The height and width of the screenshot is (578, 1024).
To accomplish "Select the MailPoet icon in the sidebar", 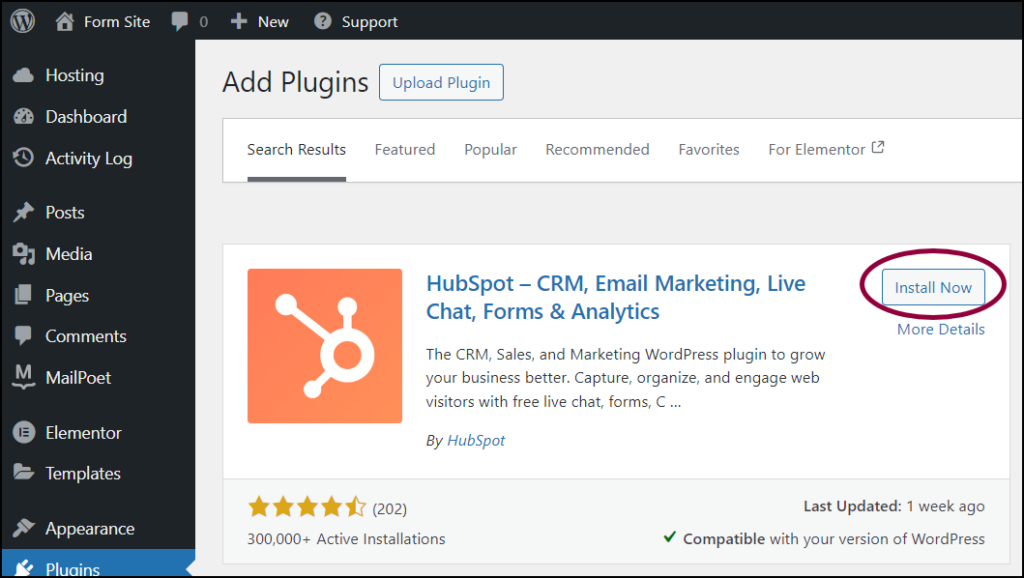I will point(24,377).
